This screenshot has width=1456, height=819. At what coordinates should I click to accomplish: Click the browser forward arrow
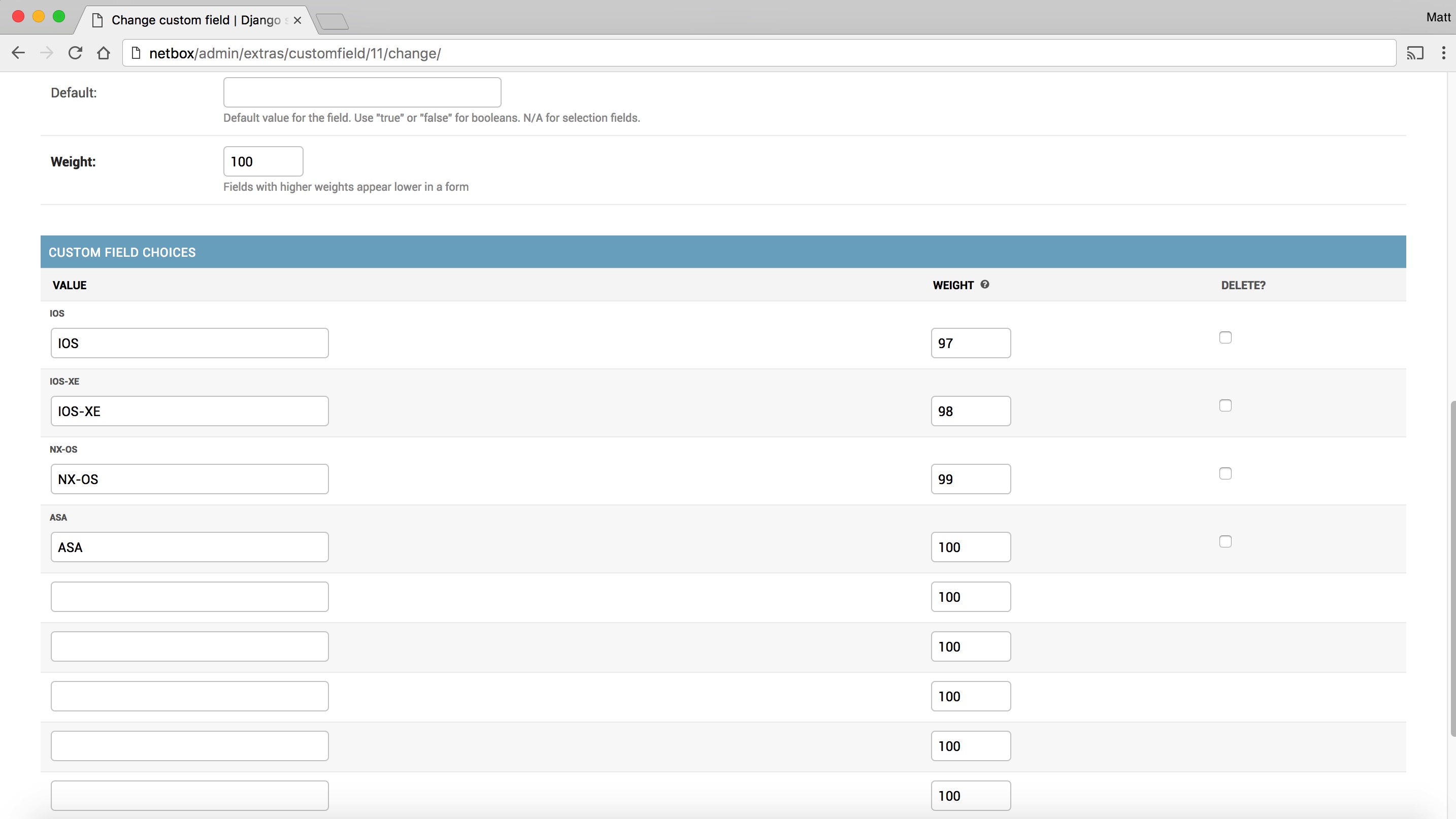(x=47, y=53)
